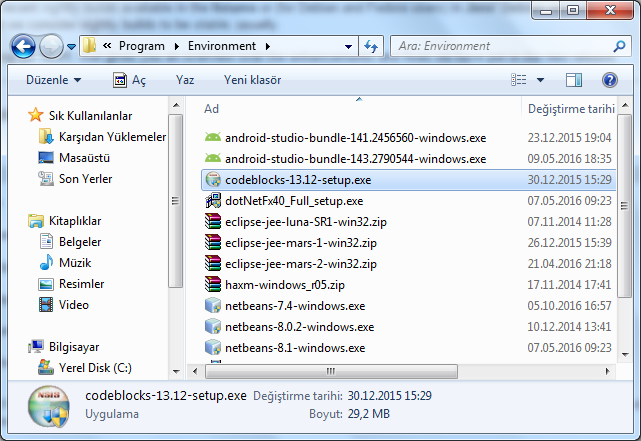This screenshot has height=441, width=641.
Task: Select netbeans-7.4-windows.exe
Action: 295,306
